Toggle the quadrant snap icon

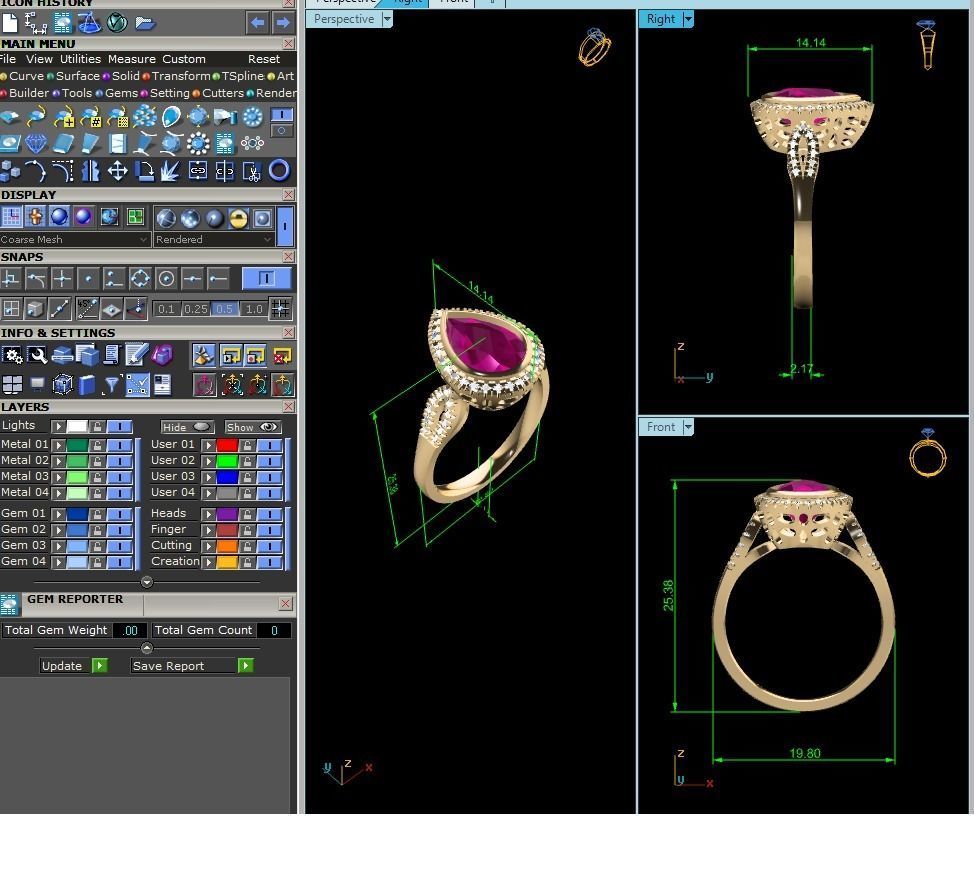tap(140, 279)
